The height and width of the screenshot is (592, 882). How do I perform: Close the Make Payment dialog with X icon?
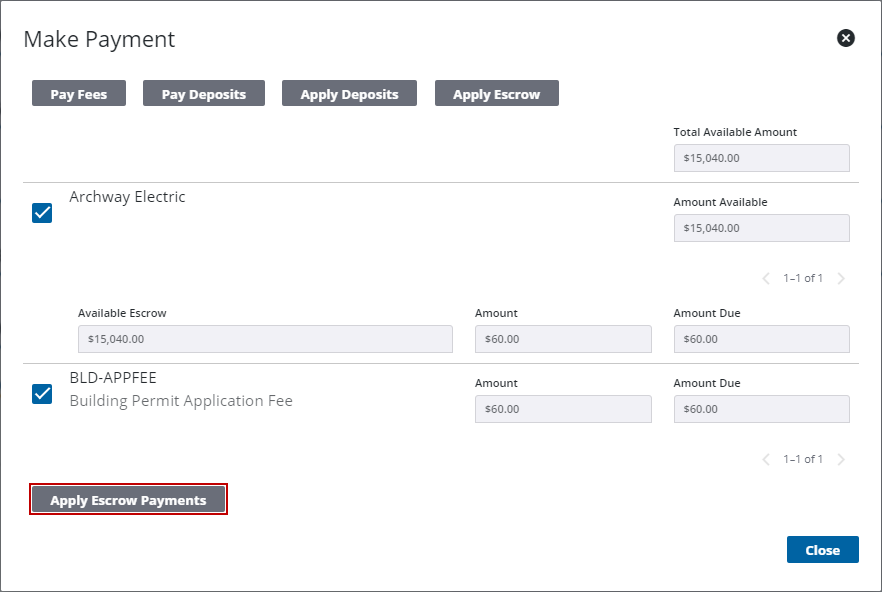[846, 38]
